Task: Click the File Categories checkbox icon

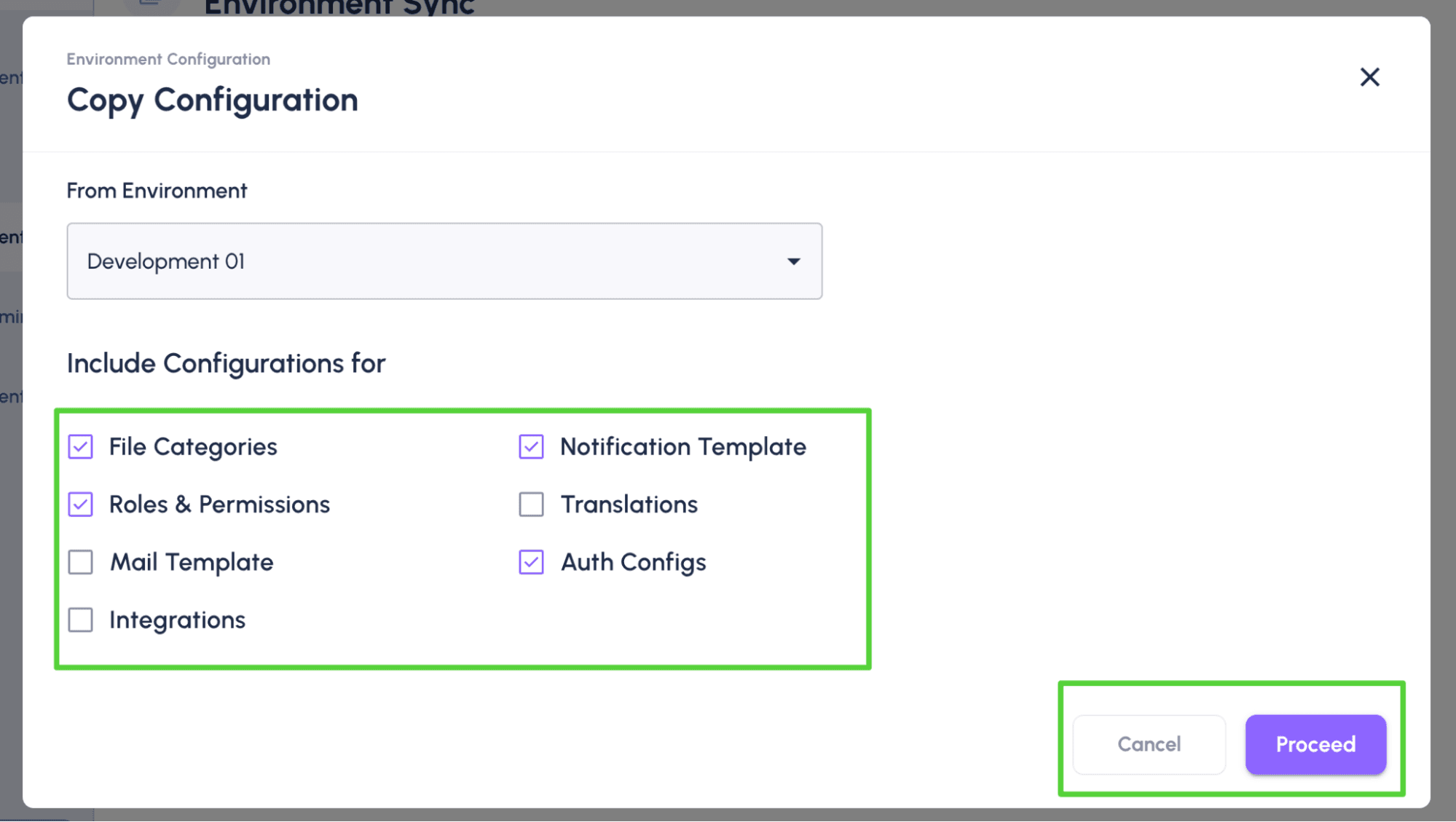Action: point(80,446)
